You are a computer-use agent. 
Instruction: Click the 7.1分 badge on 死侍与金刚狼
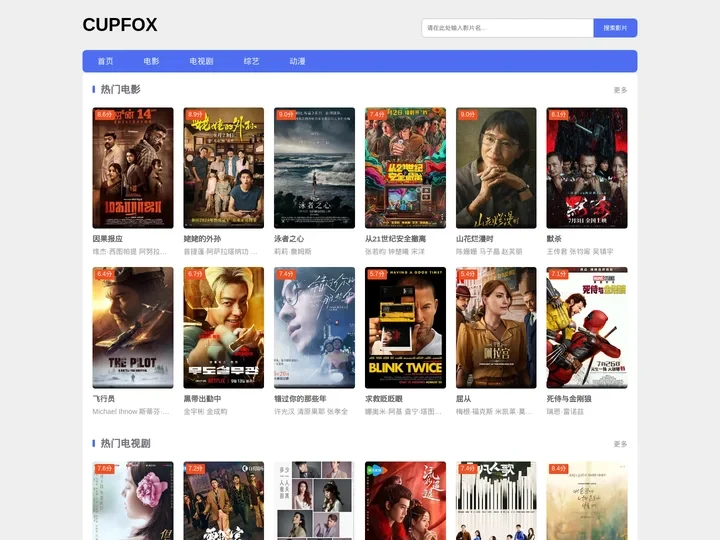[x=558, y=274]
